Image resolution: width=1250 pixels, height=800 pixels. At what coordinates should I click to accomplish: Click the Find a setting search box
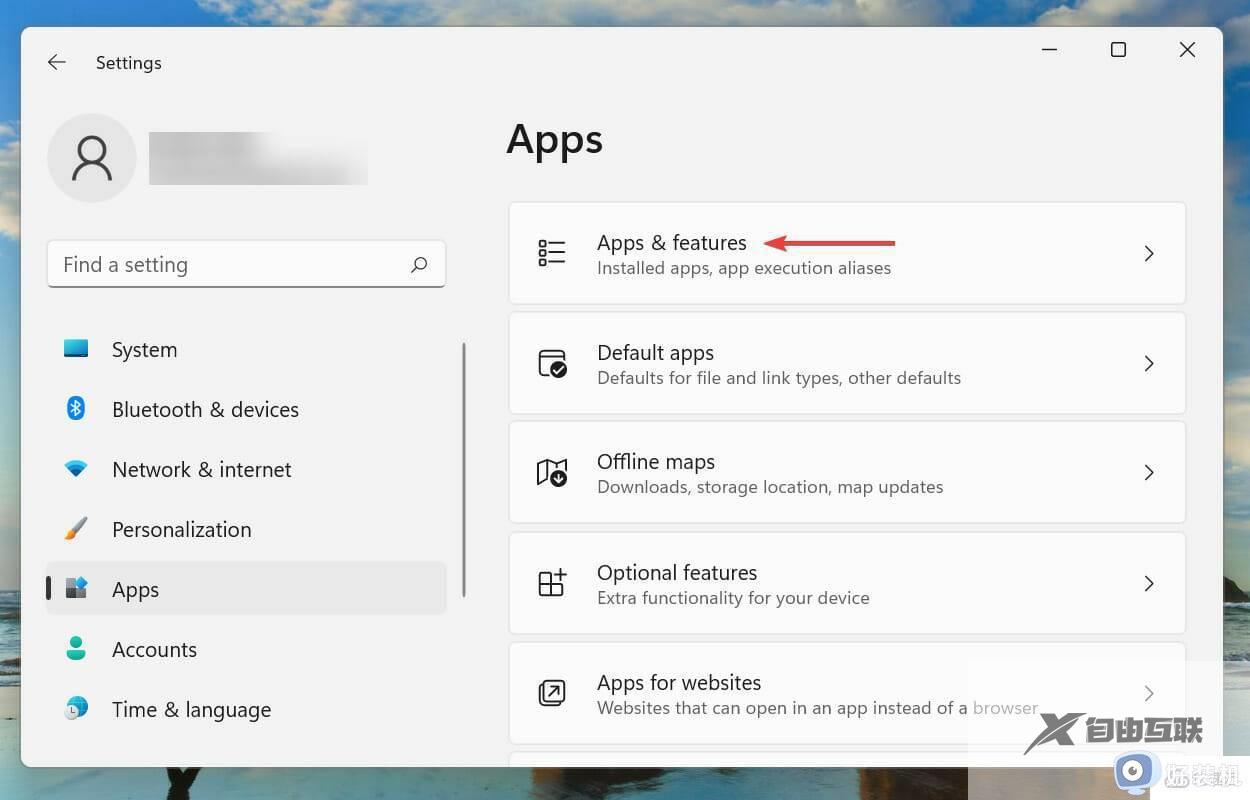click(x=230, y=265)
